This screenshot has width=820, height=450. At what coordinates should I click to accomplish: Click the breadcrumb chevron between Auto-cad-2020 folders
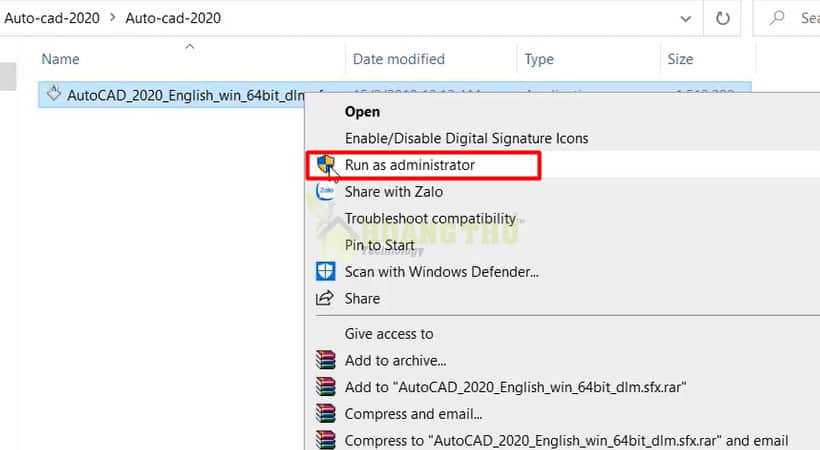tap(112, 18)
